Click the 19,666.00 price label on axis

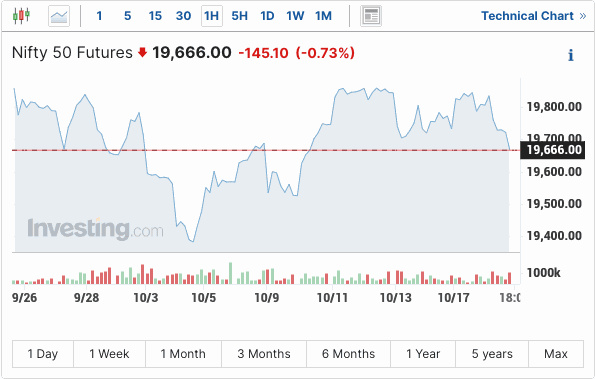click(553, 150)
